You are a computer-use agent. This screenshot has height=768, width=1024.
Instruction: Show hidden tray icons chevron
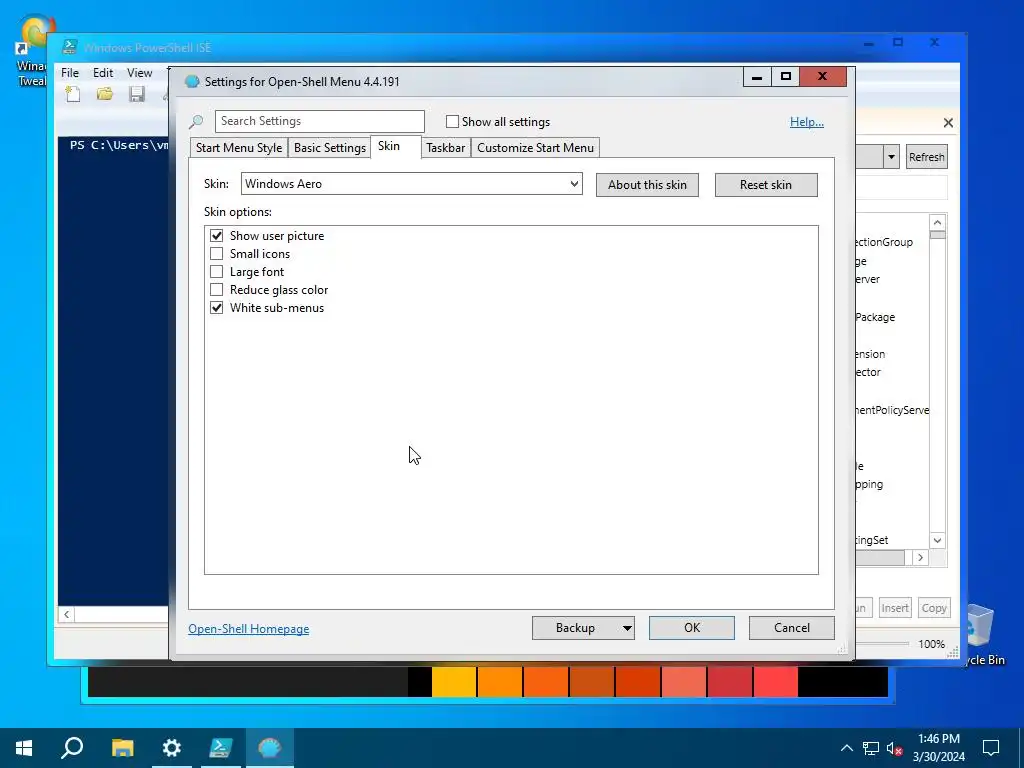click(x=846, y=748)
